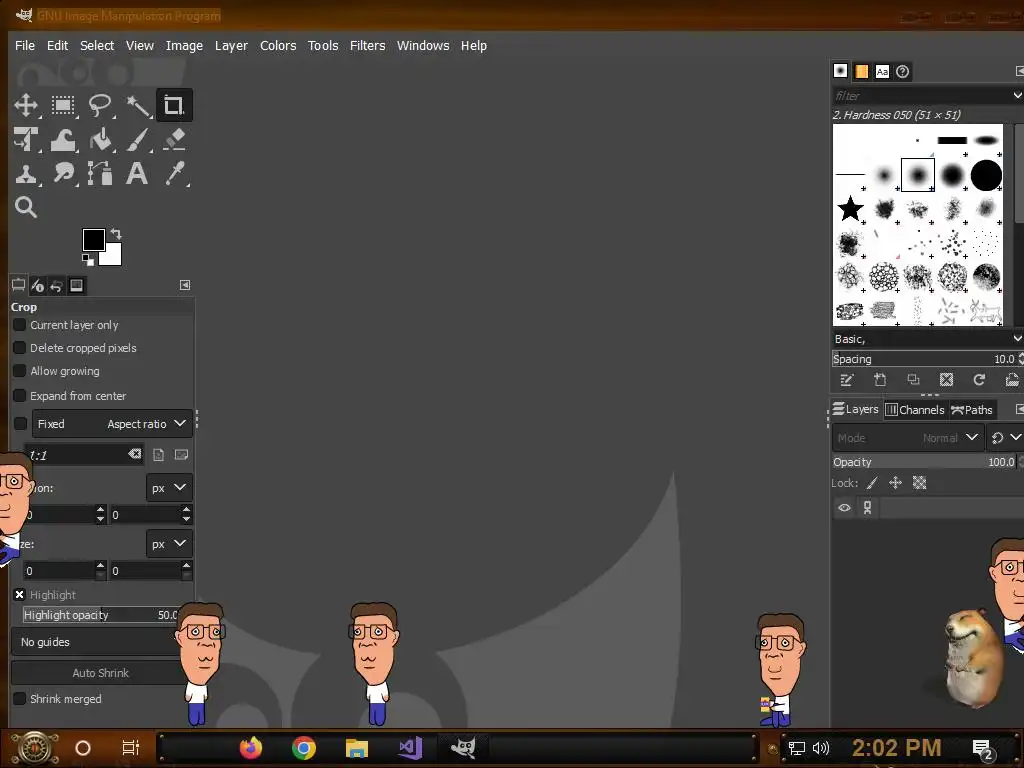1024x768 pixels.
Task: Open the tool options panel menu arrow
Action: [x=185, y=285]
